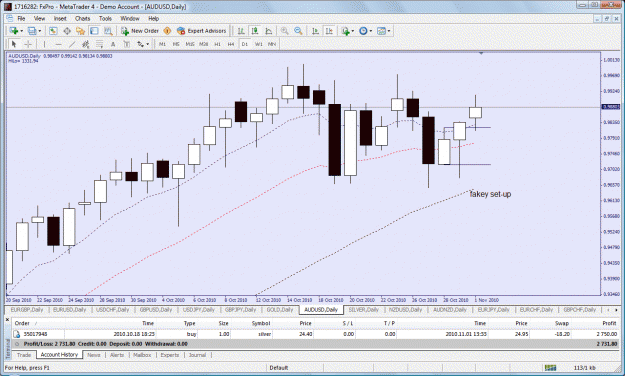Select the Fibonacci Retracement tool

click(x=99, y=44)
